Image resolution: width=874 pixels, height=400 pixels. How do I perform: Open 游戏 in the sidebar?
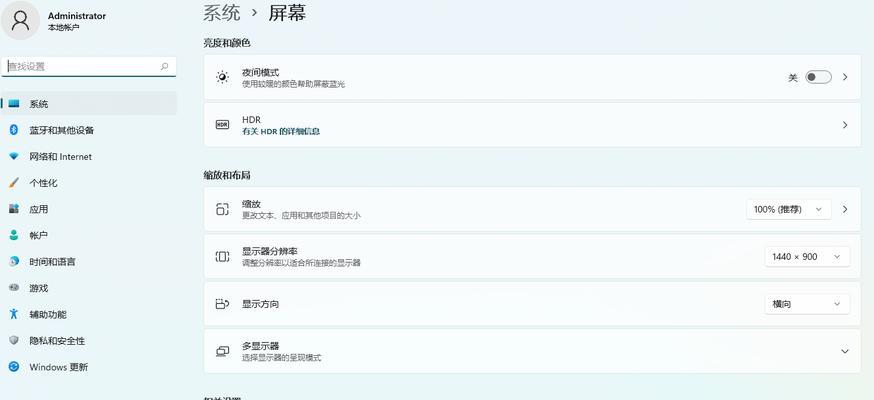point(89,288)
